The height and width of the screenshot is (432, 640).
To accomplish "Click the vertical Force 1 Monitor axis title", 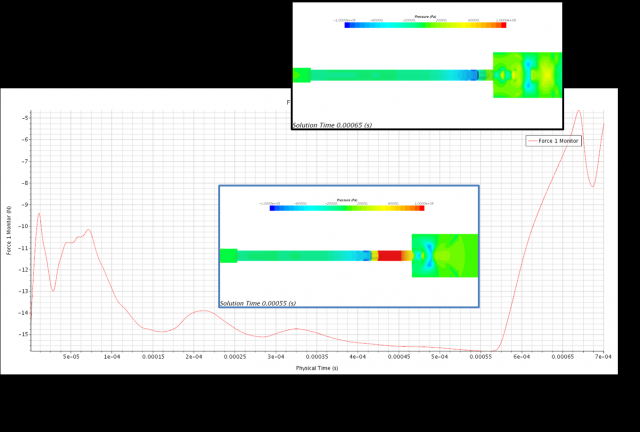I will (x=9, y=230).
